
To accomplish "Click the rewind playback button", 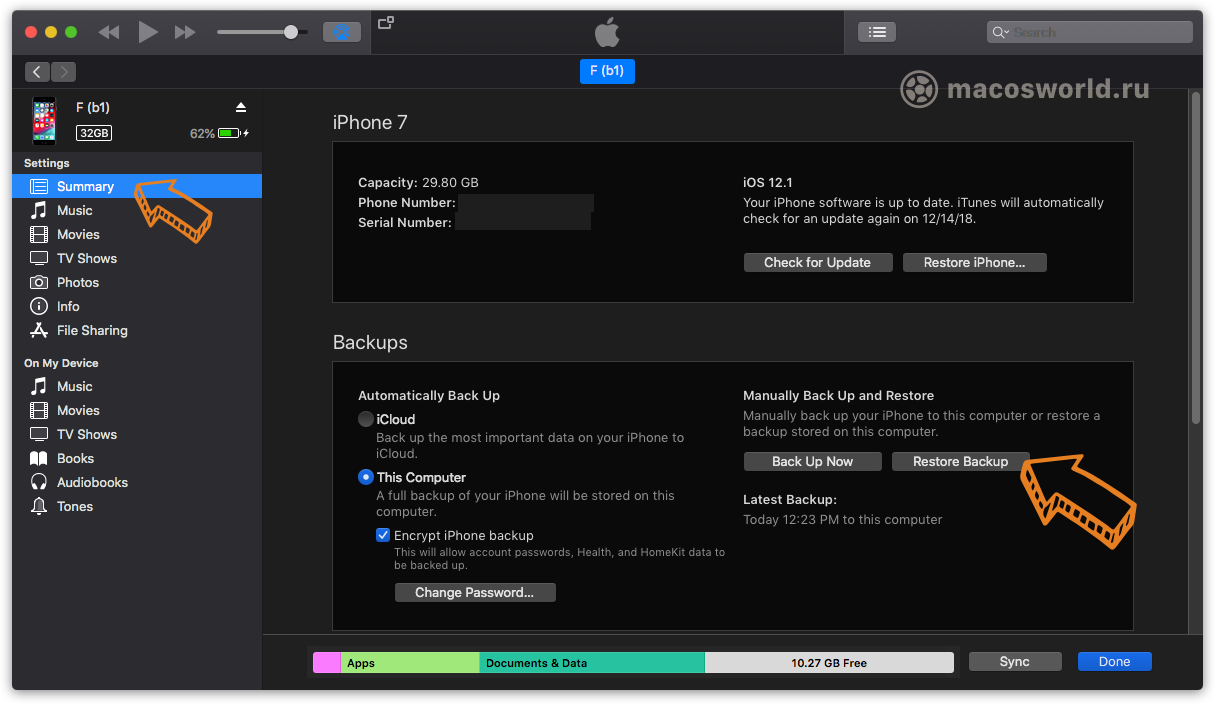I will pyautogui.click(x=109, y=32).
